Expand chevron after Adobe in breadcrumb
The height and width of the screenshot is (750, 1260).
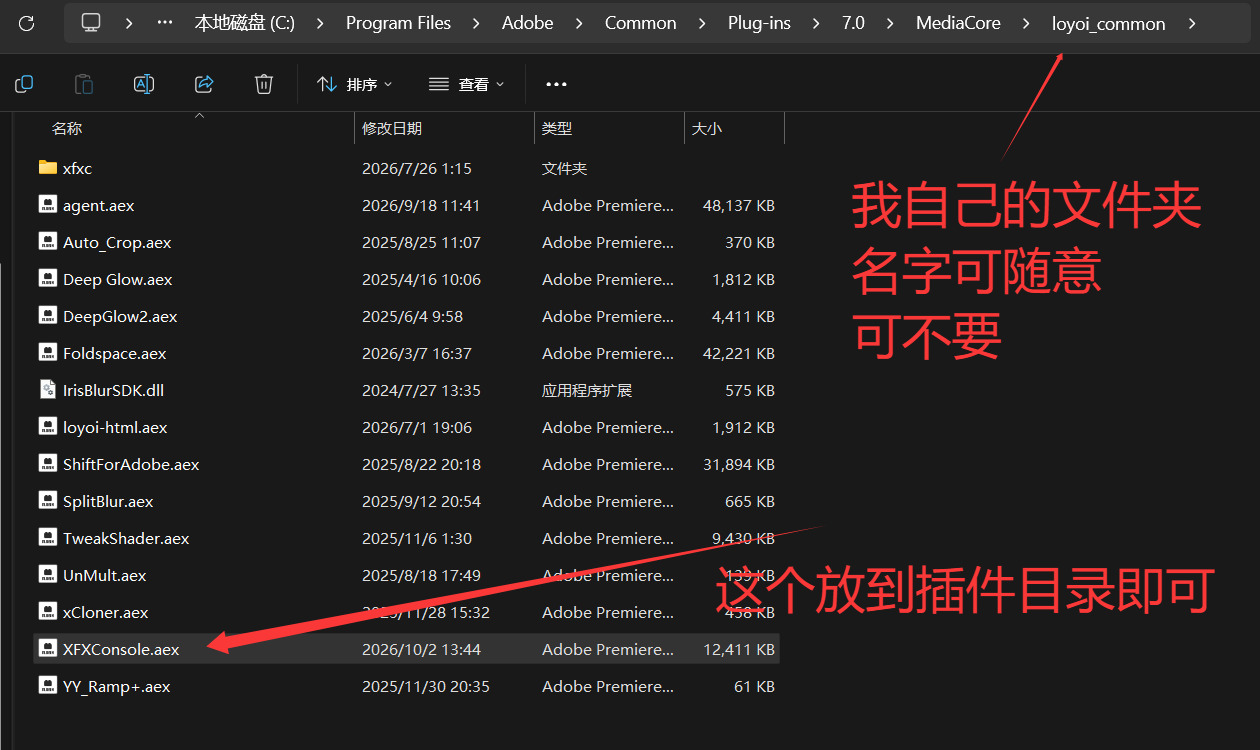point(580,23)
